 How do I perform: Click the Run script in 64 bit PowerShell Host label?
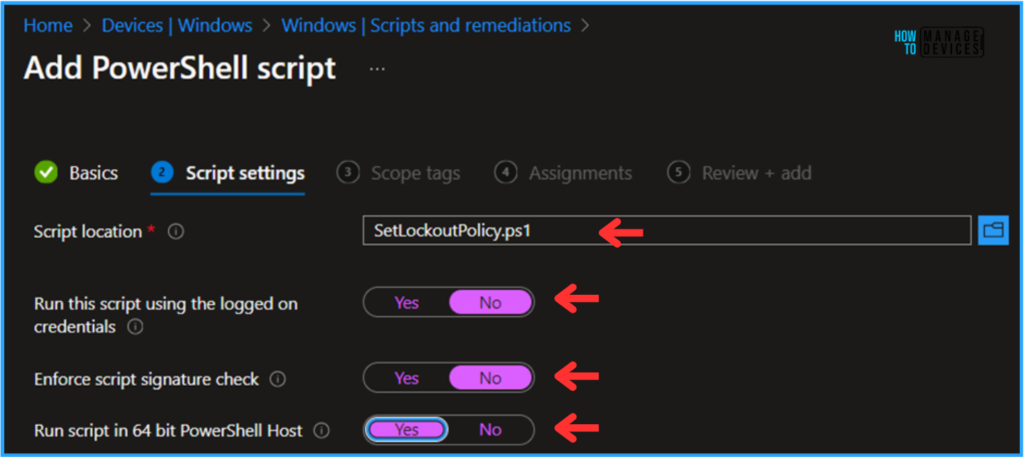pos(168,430)
